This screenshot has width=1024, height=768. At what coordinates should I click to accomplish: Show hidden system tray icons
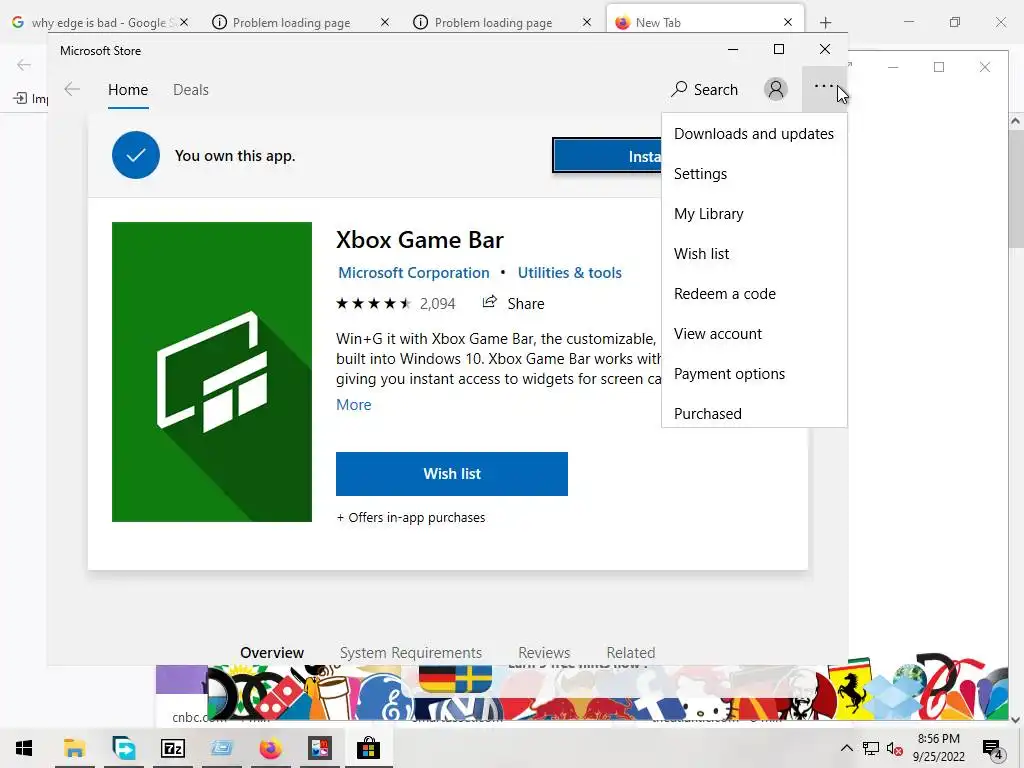(x=846, y=748)
